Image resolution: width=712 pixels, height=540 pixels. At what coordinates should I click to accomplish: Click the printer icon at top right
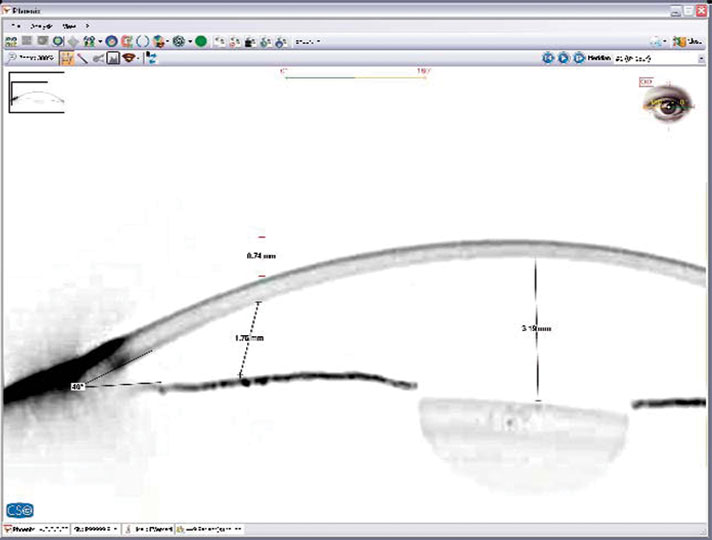[656, 42]
